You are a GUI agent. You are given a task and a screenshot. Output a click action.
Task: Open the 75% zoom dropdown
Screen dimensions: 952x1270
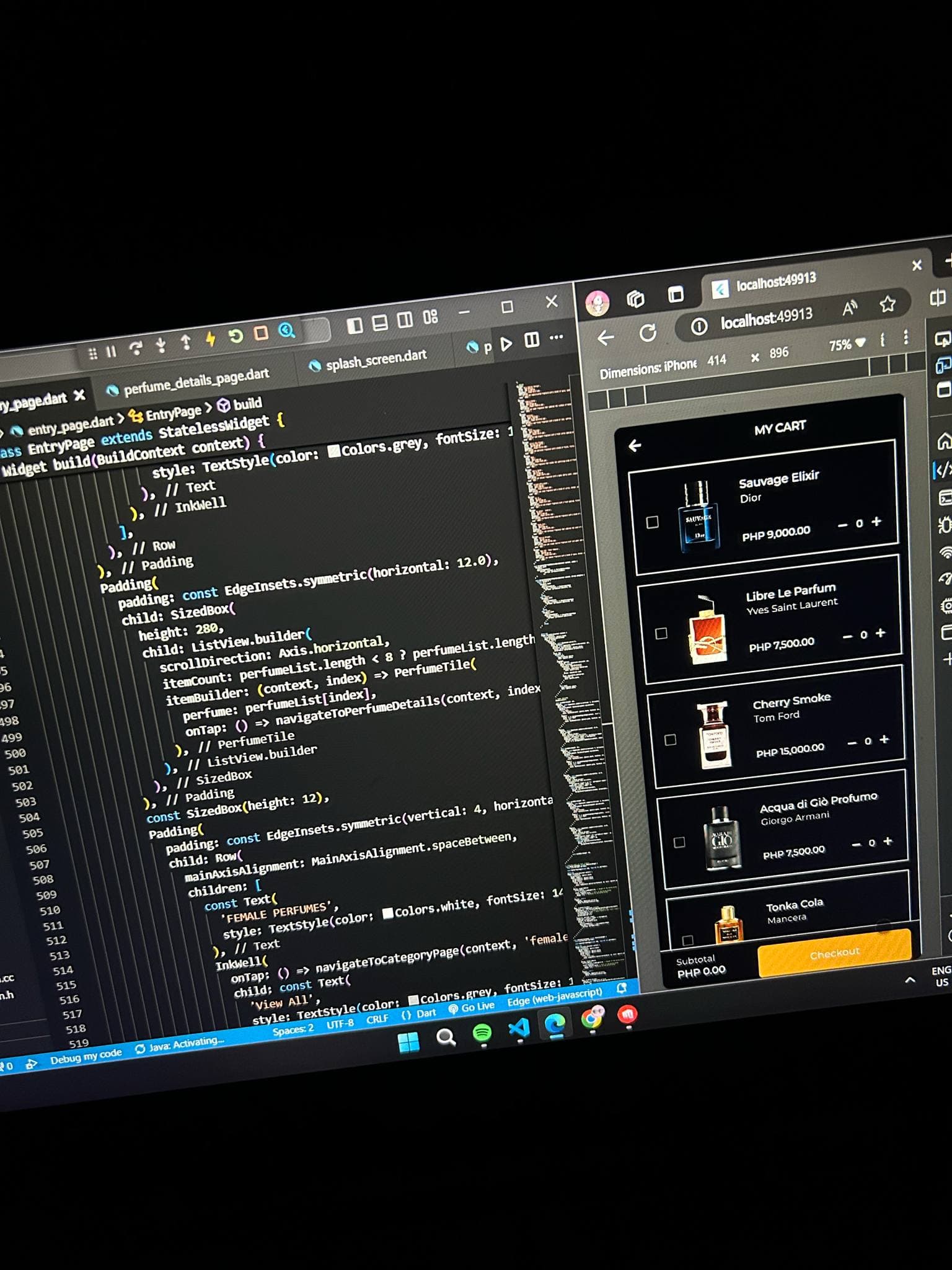847,345
